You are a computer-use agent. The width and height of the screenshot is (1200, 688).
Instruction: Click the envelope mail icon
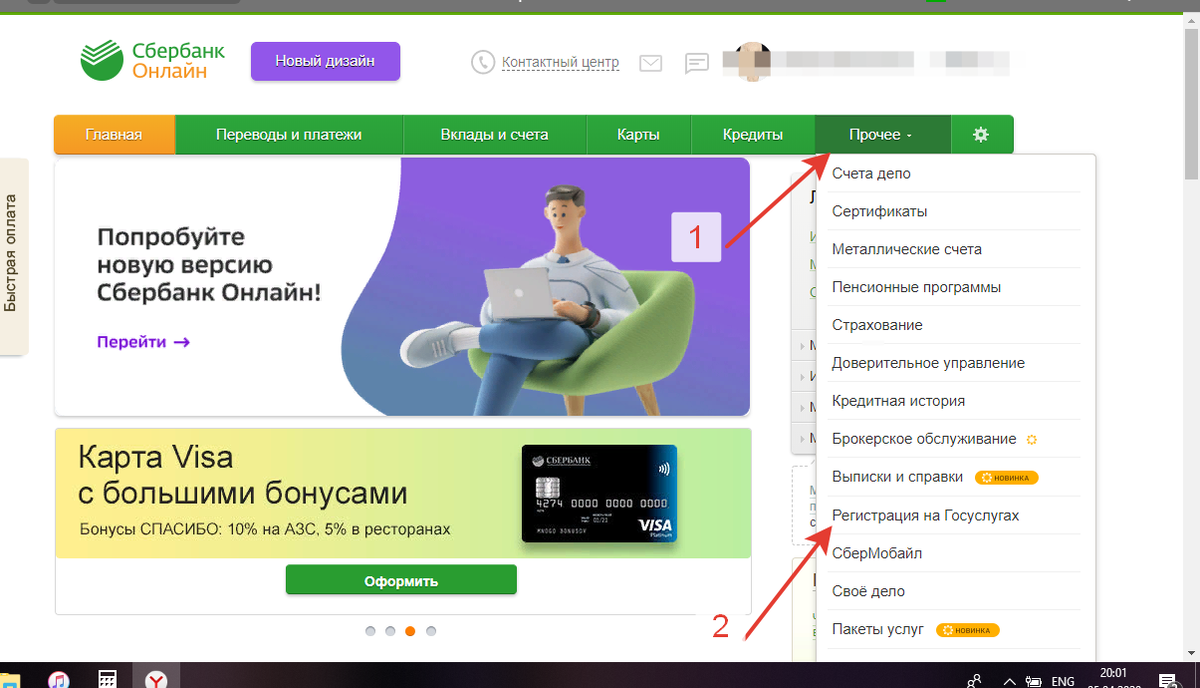click(x=651, y=63)
